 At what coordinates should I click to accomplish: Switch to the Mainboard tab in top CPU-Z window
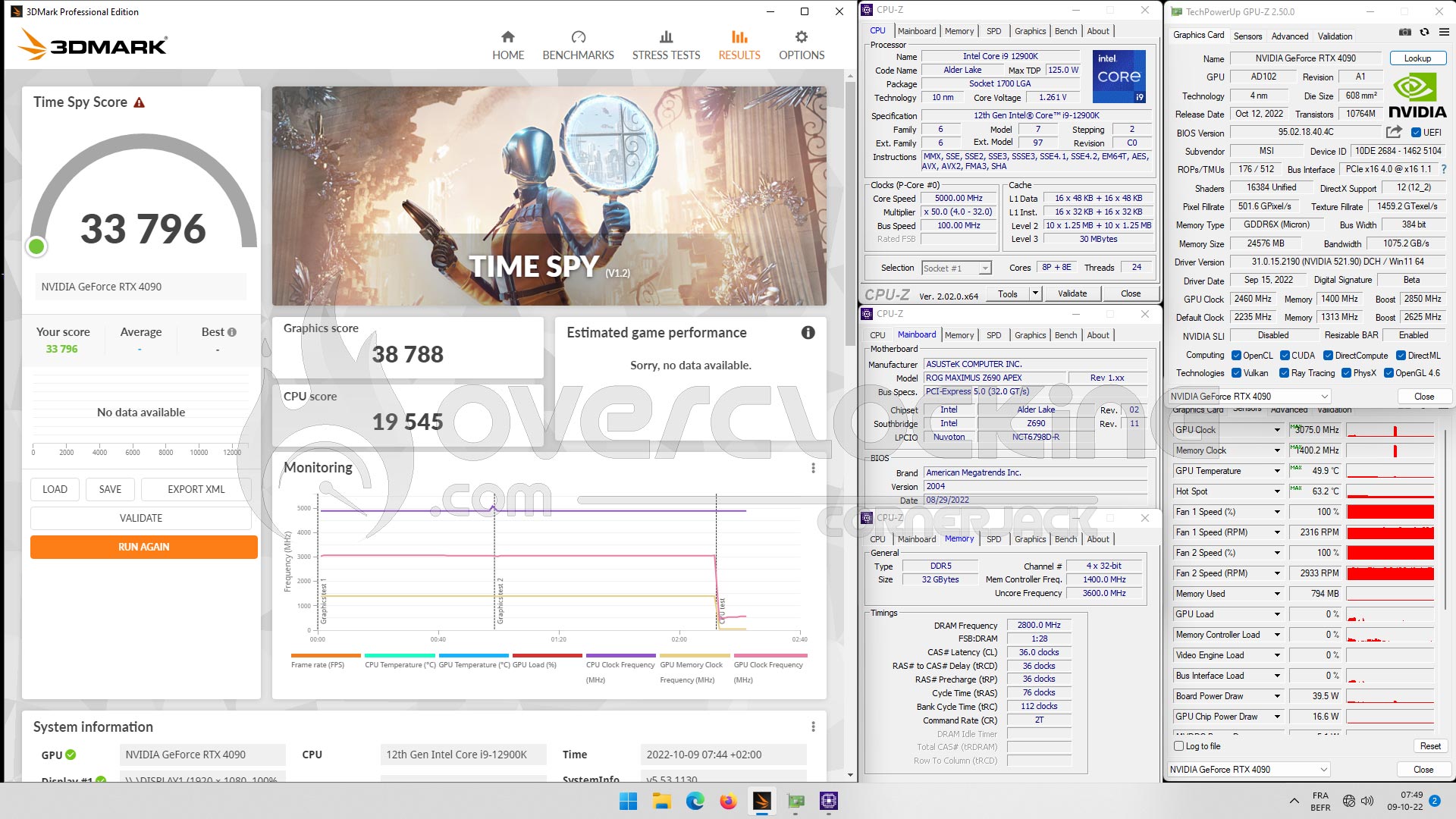pos(916,31)
